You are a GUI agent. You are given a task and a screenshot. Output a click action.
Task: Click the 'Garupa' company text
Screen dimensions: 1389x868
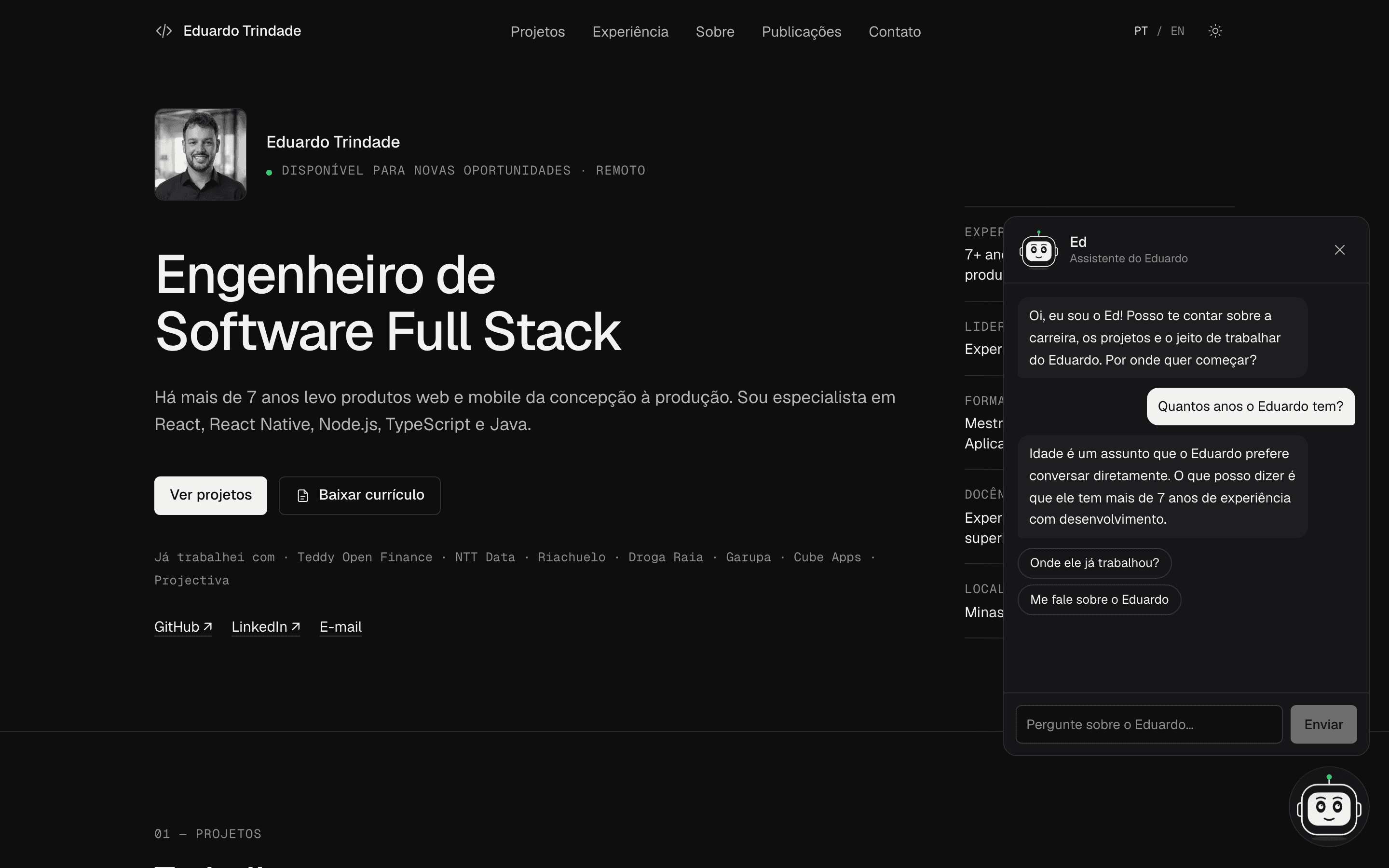point(749,557)
